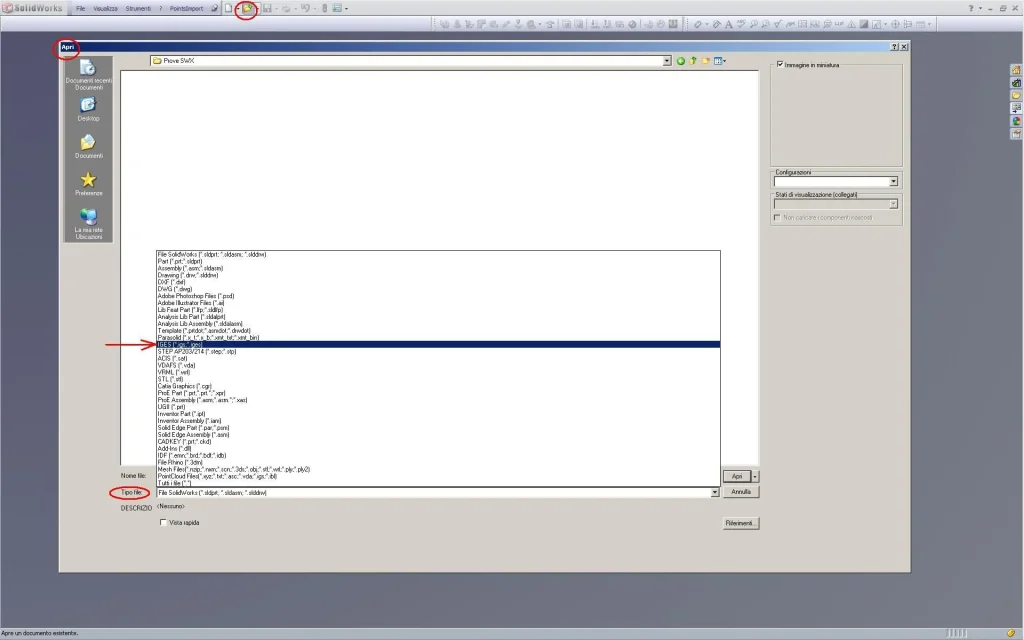Click the Spell Checker ABC icon
The image size is (1024, 640).
click(x=741, y=24)
